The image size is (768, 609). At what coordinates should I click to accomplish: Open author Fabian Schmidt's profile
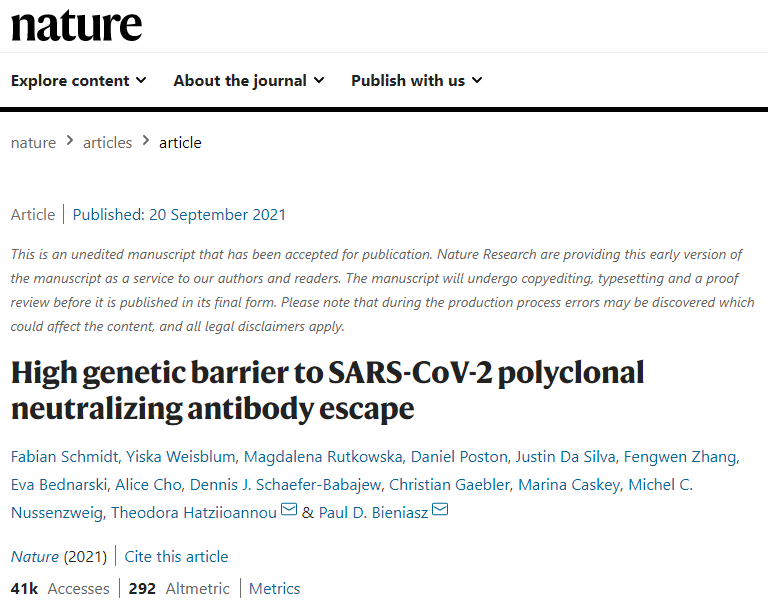click(x=65, y=457)
